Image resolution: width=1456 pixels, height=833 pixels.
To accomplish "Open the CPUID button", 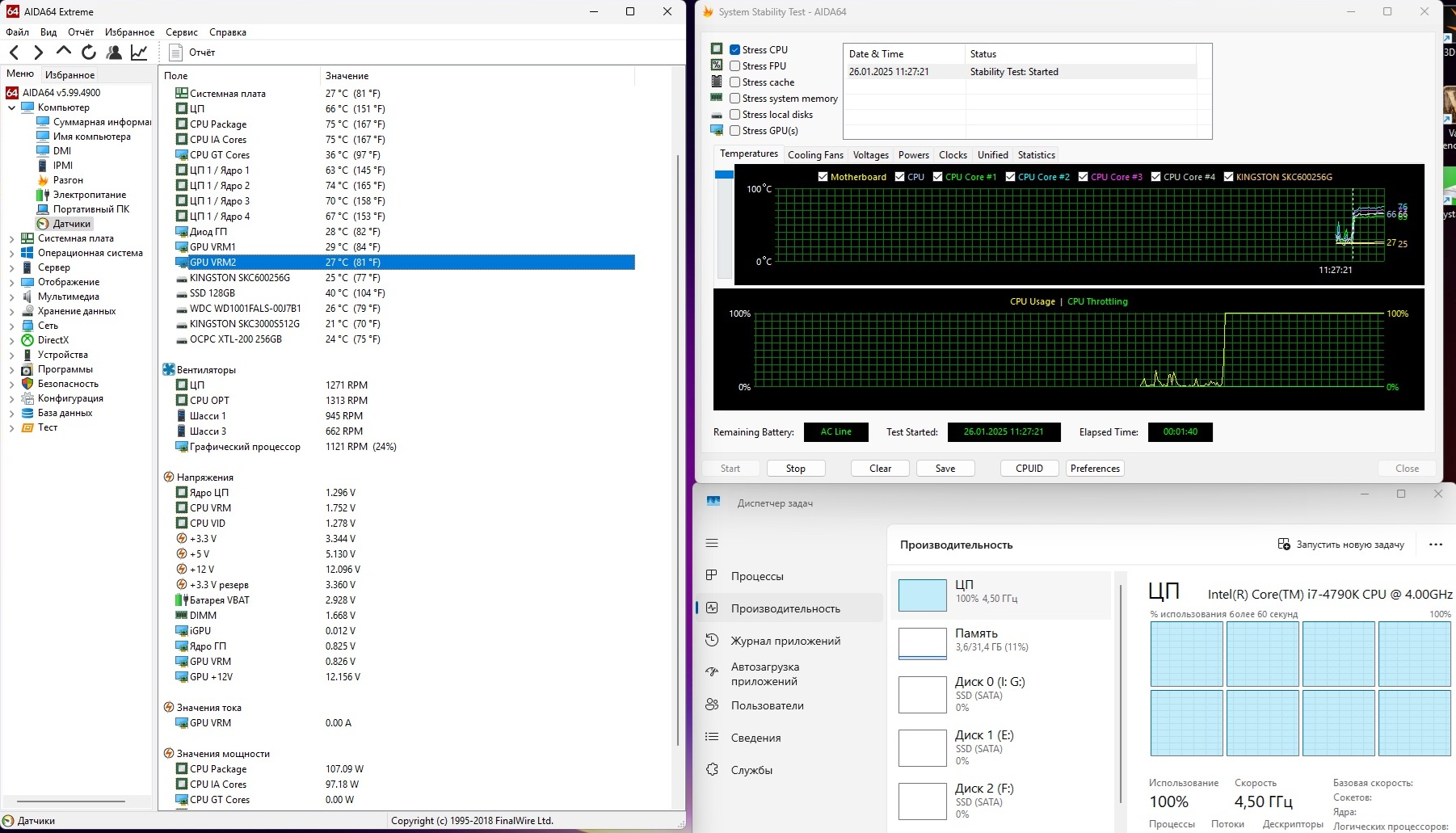I will (x=1029, y=469).
